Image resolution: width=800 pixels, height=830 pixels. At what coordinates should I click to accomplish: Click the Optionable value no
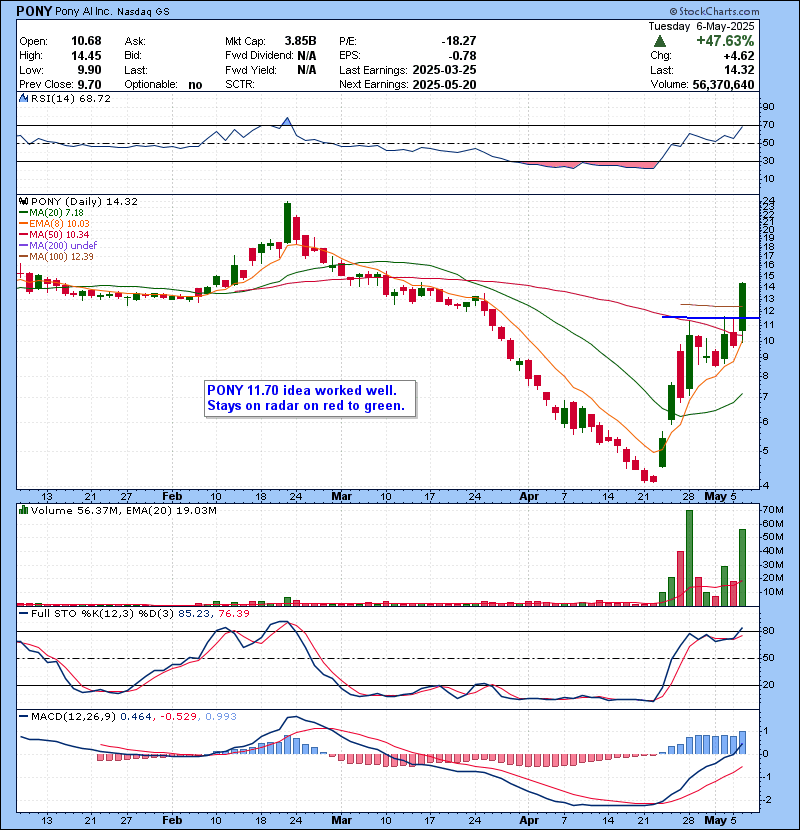195,85
